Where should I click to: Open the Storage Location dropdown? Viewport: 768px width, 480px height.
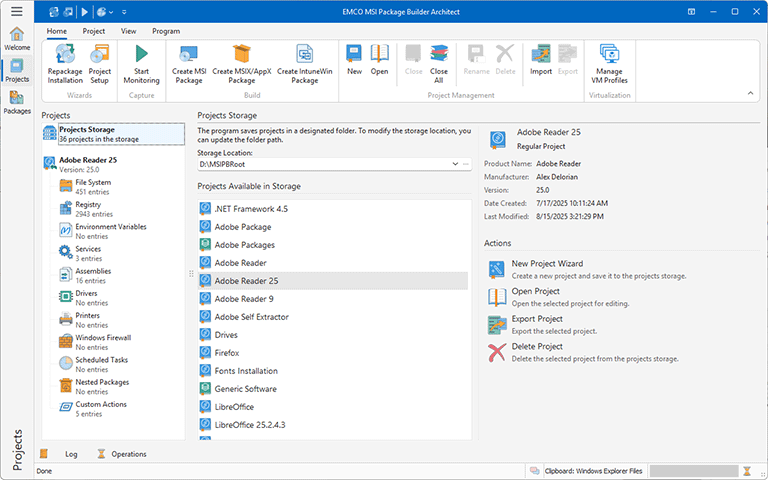click(x=455, y=163)
